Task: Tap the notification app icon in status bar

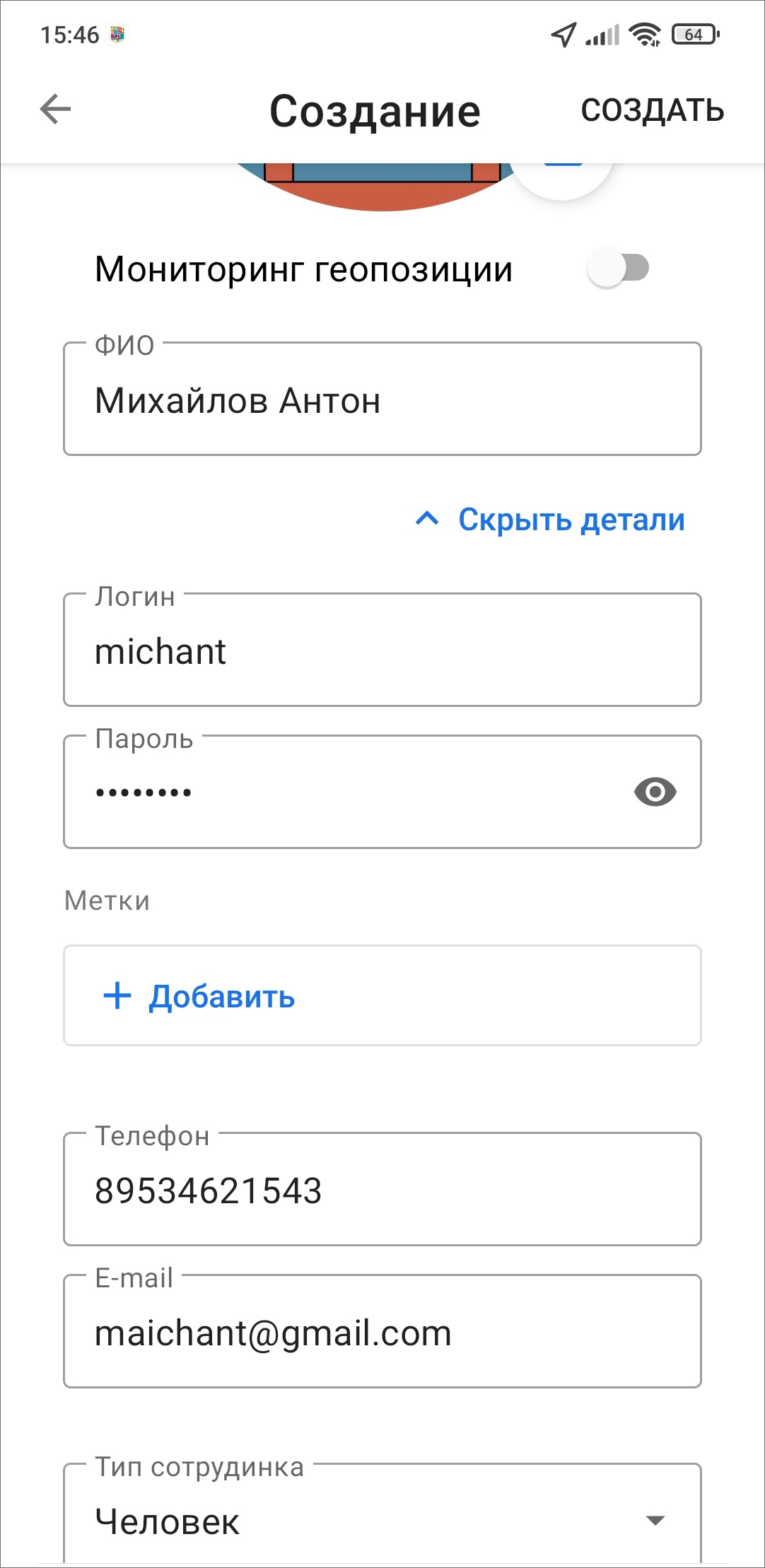Action: tap(117, 35)
